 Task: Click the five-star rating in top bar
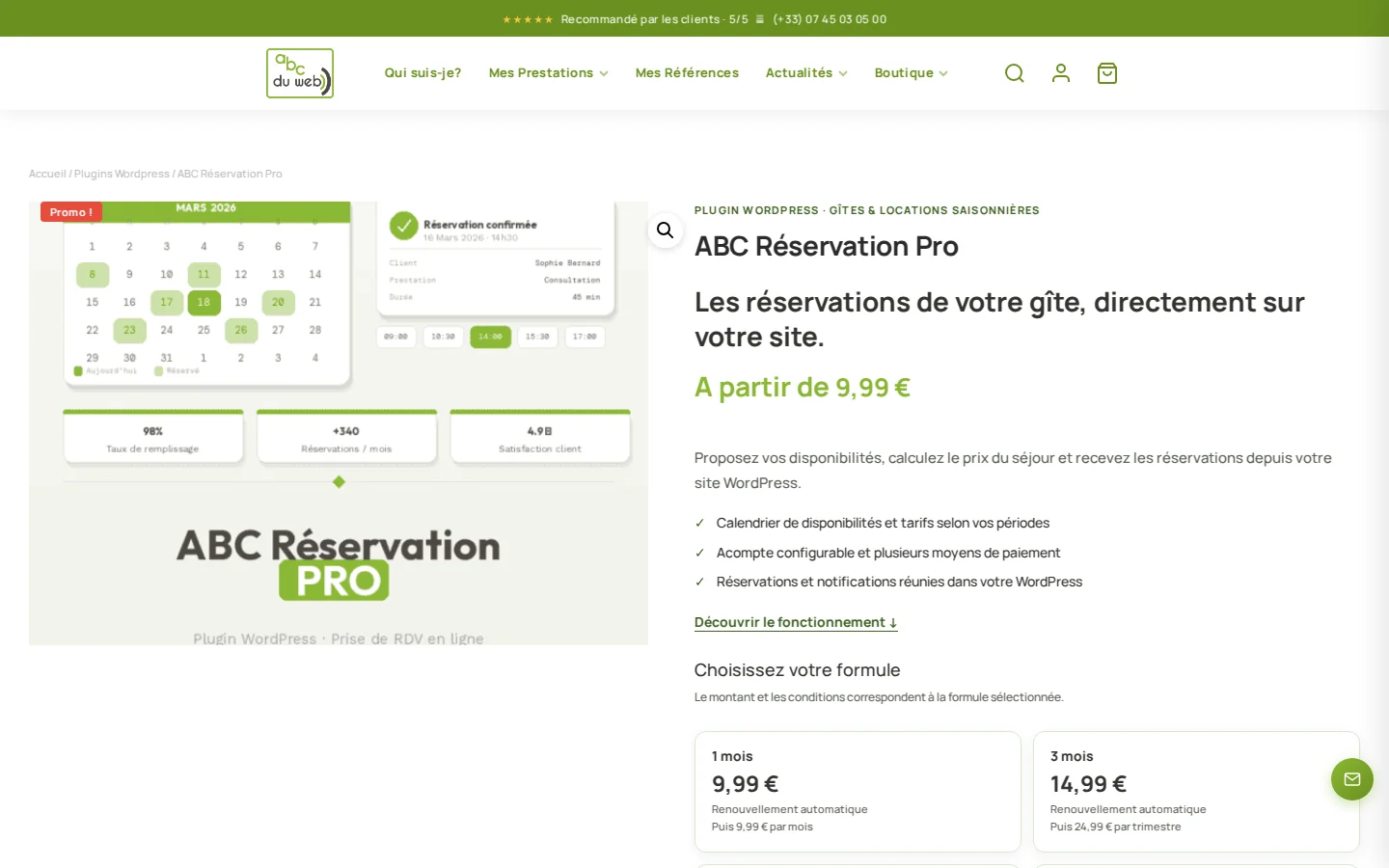528,19
